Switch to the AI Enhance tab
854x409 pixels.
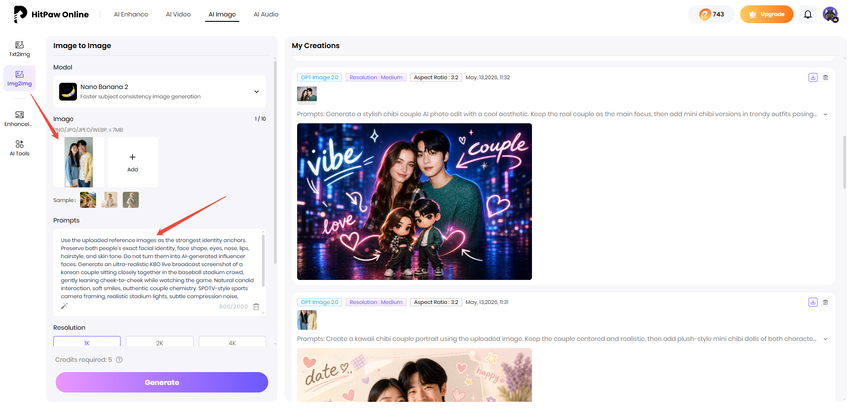click(x=131, y=15)
